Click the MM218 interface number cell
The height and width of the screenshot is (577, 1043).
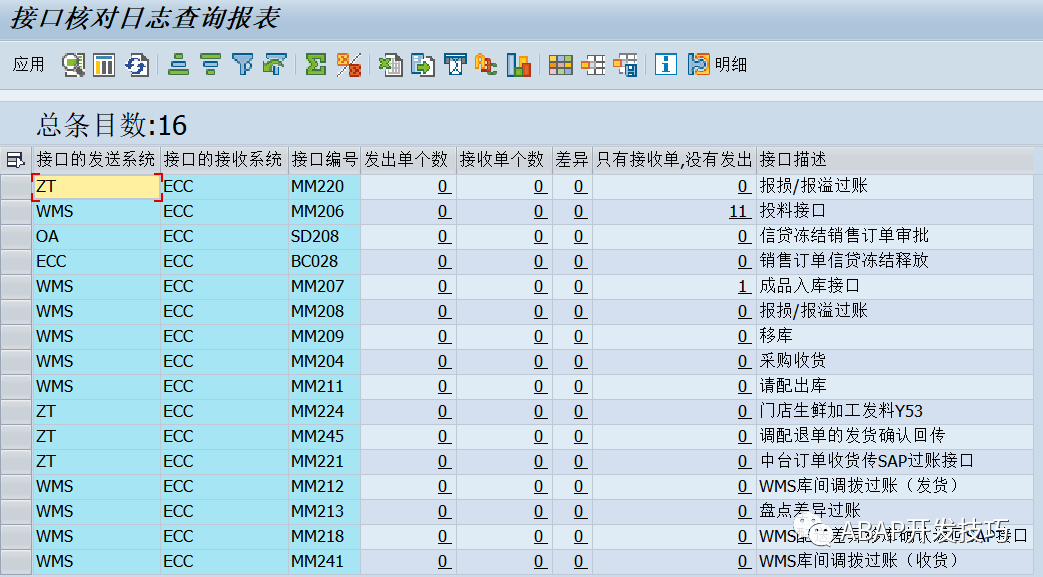(325, 536)
